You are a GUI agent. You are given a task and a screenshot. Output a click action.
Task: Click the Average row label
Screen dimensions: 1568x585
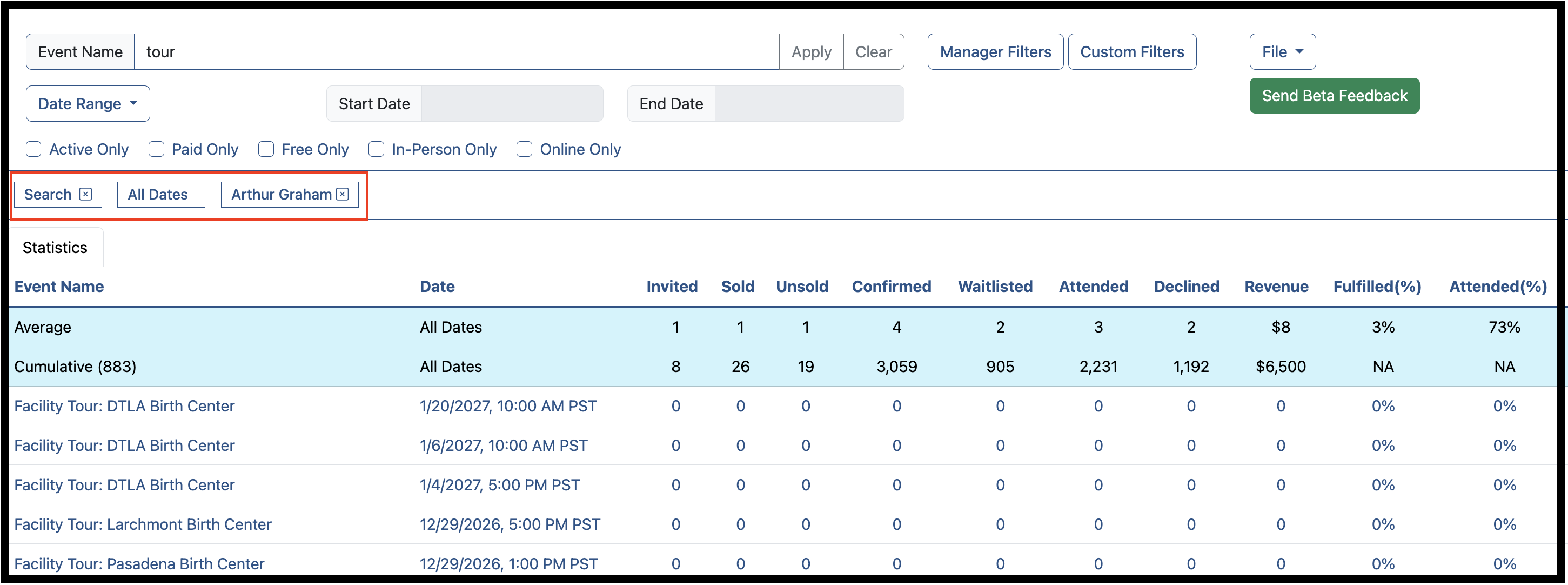tap(43, 327)
